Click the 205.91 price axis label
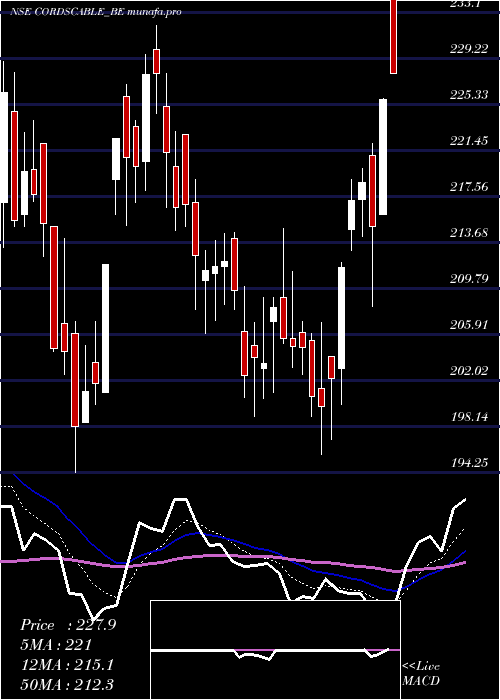Screen dimensions: 500x700 pyautogui.click(x=469, y=325)
